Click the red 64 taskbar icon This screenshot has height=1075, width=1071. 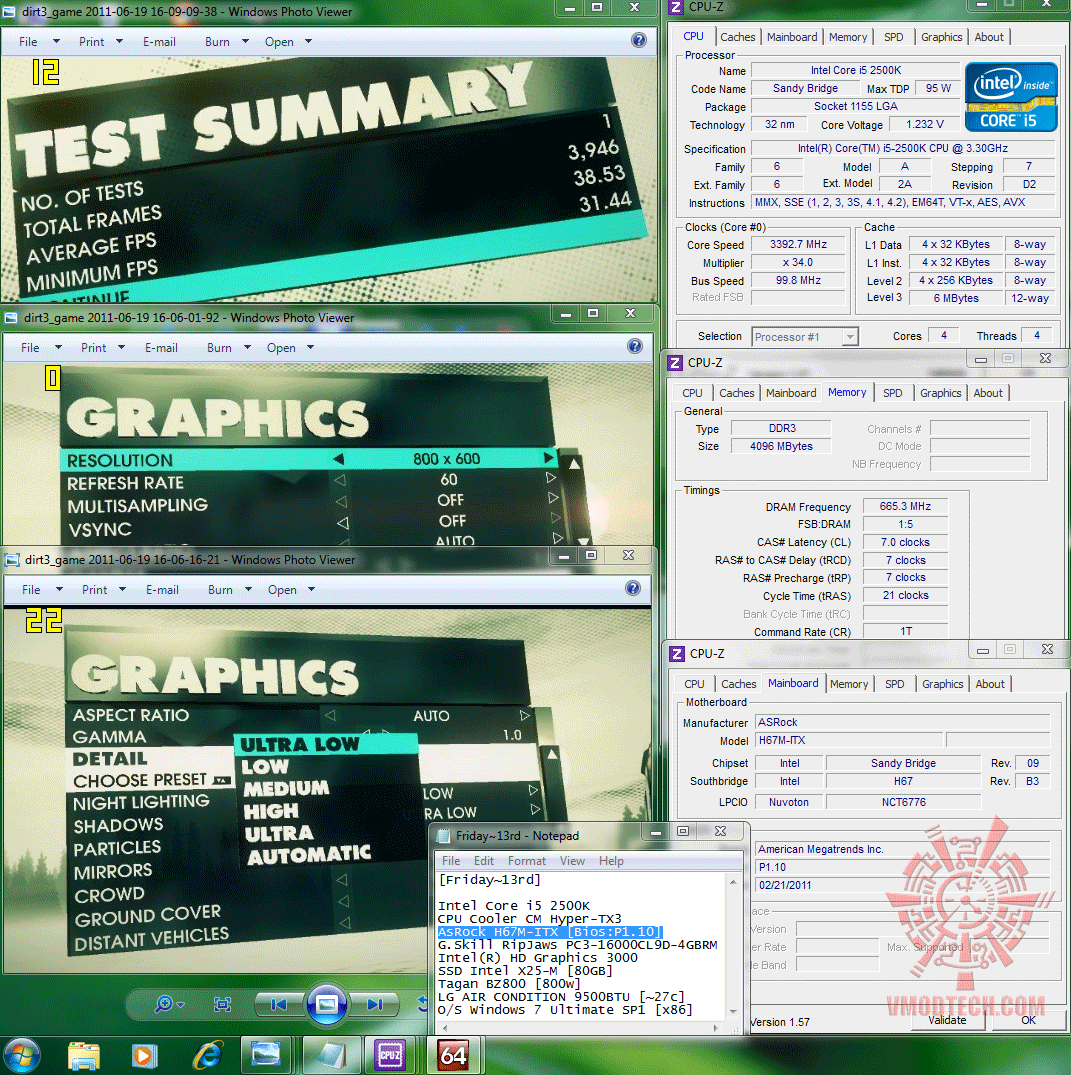(453, 1055)
